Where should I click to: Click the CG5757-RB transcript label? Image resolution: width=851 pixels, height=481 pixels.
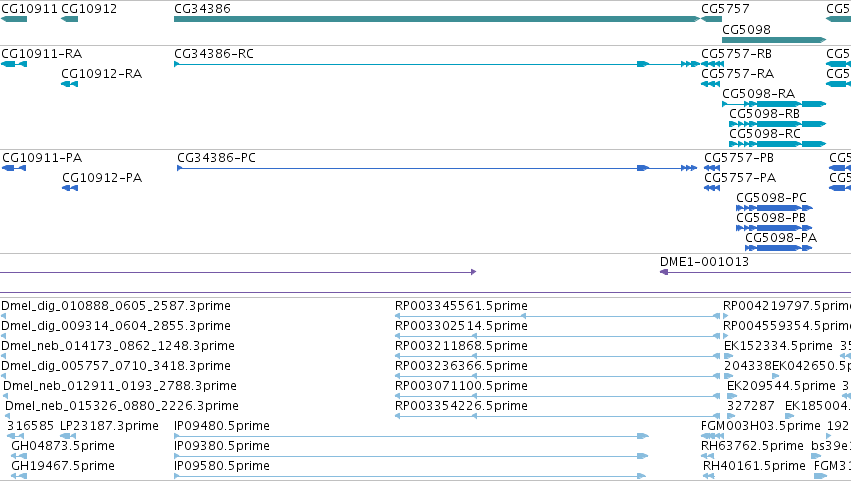point(736,54)
